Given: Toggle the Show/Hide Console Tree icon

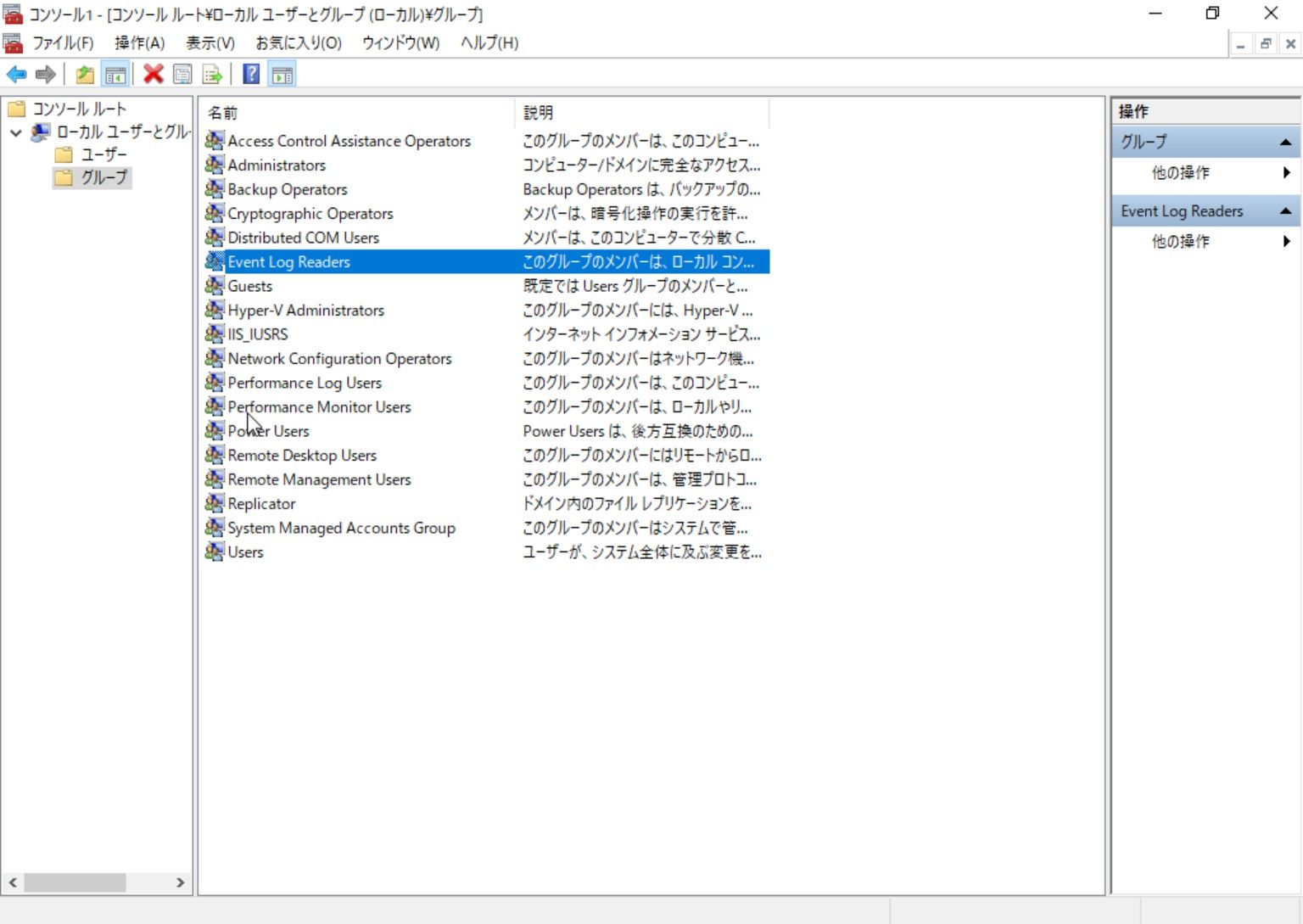Looking at the screenshot, I should (115, 75).
